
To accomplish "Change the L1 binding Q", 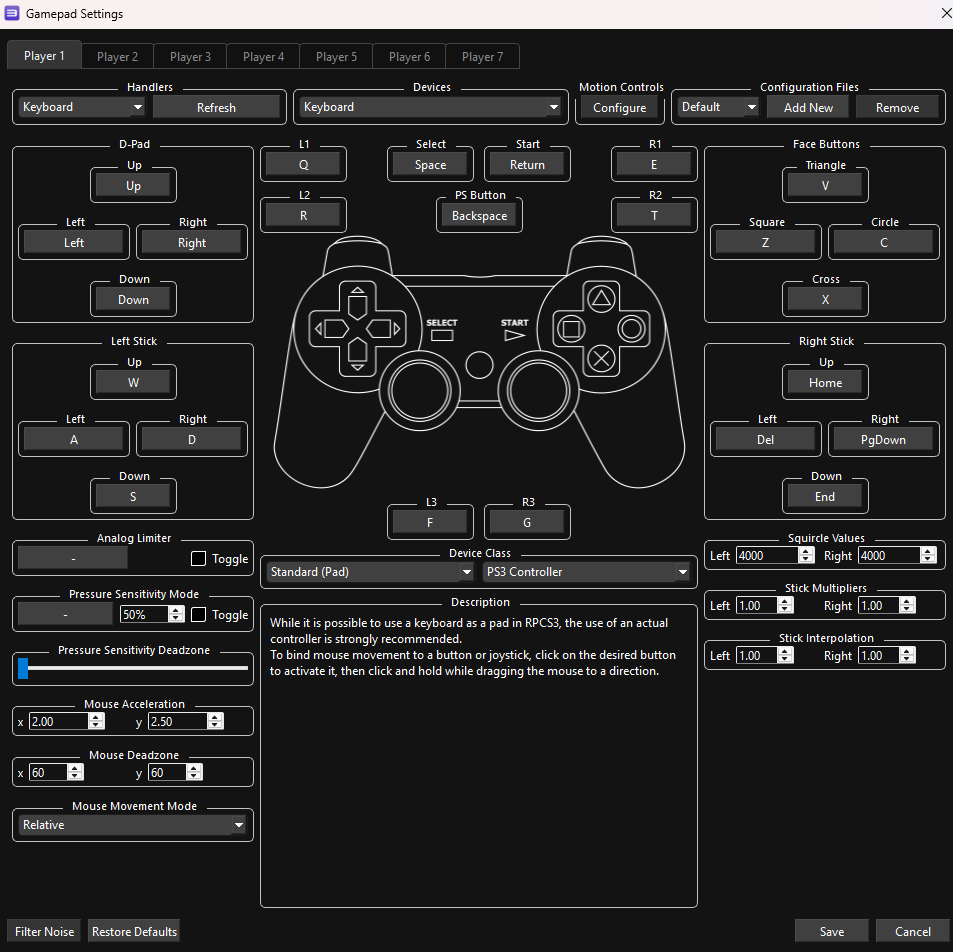I will pos(303,164).
